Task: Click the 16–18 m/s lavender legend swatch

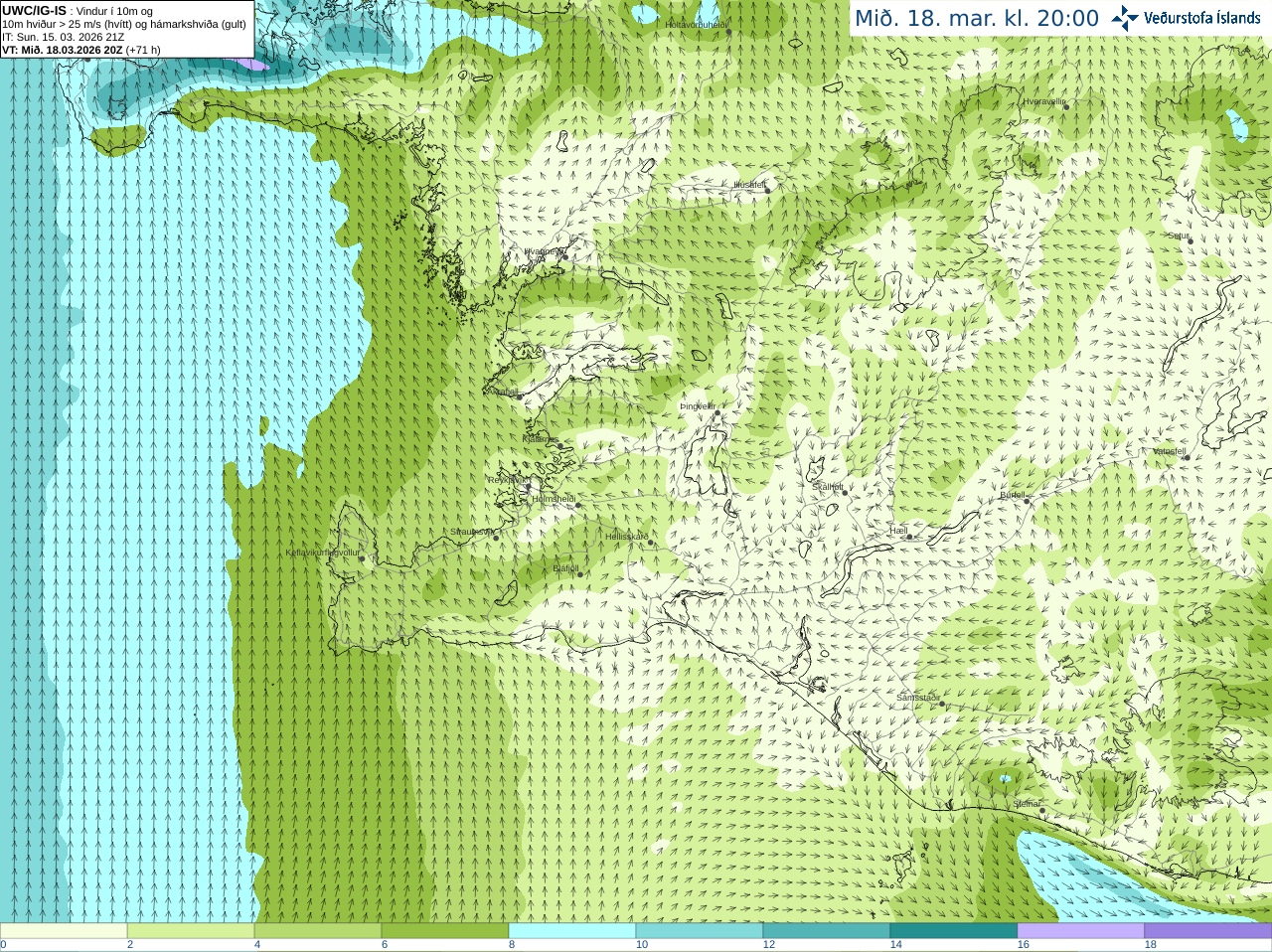Action: 1081,931
